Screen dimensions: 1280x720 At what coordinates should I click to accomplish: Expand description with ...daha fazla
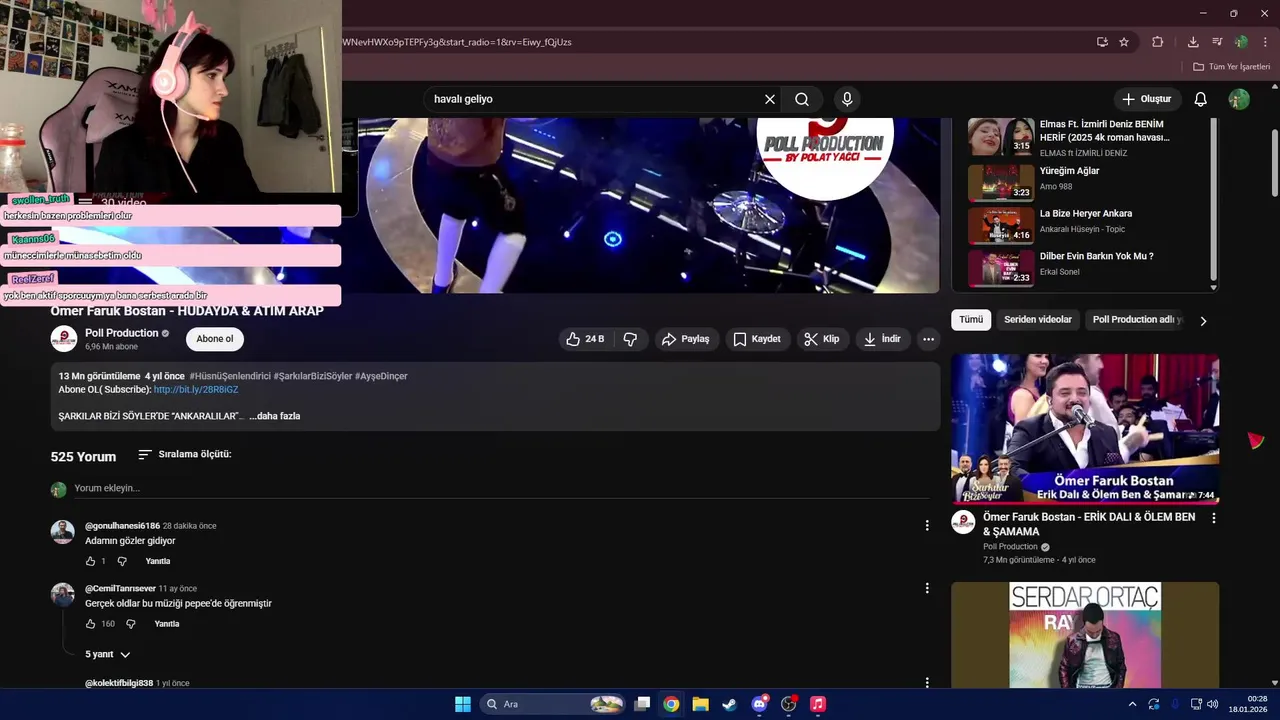(275, 416)
